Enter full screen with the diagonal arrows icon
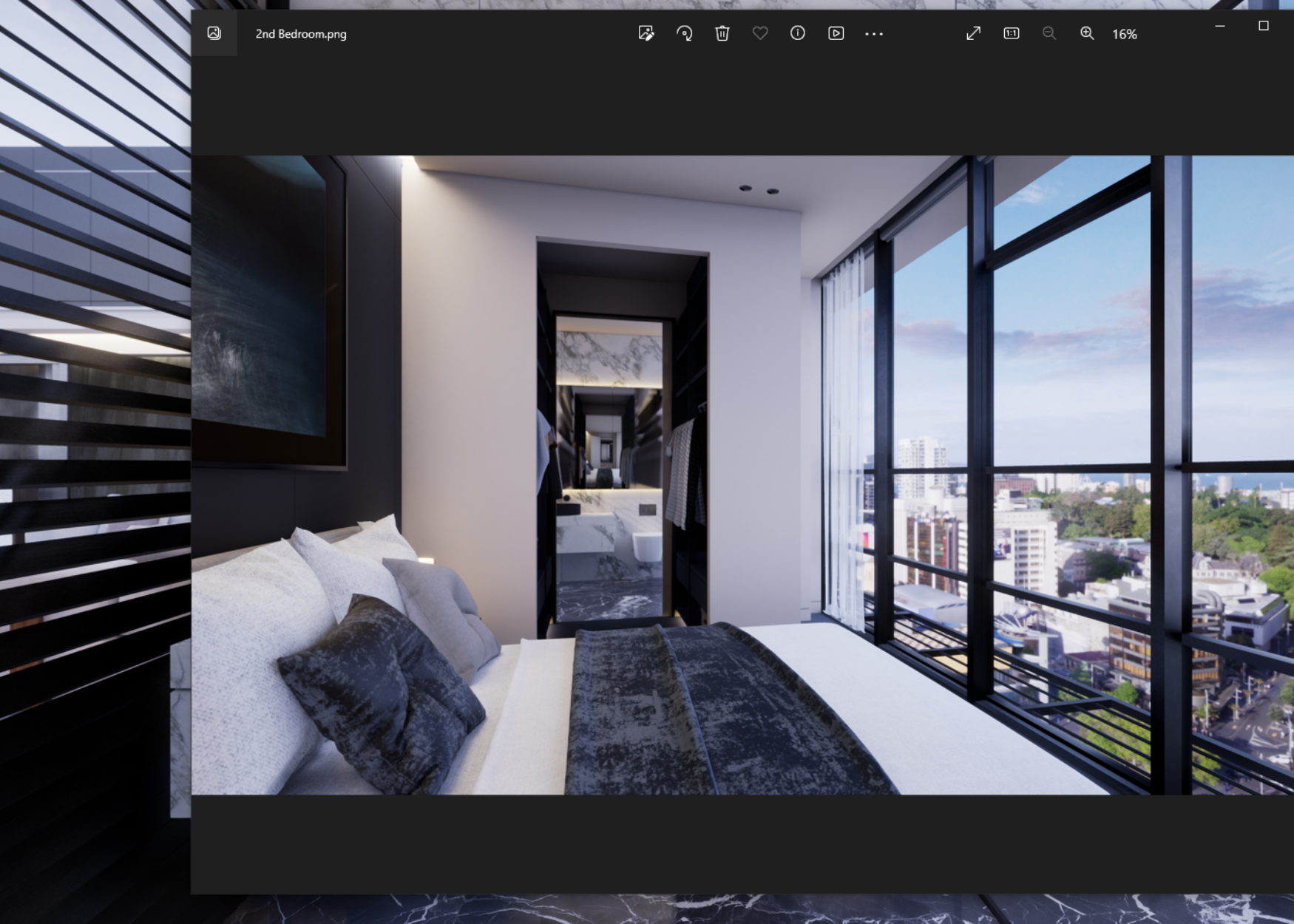Viewport: 1294px width, 924px height. 974,33
